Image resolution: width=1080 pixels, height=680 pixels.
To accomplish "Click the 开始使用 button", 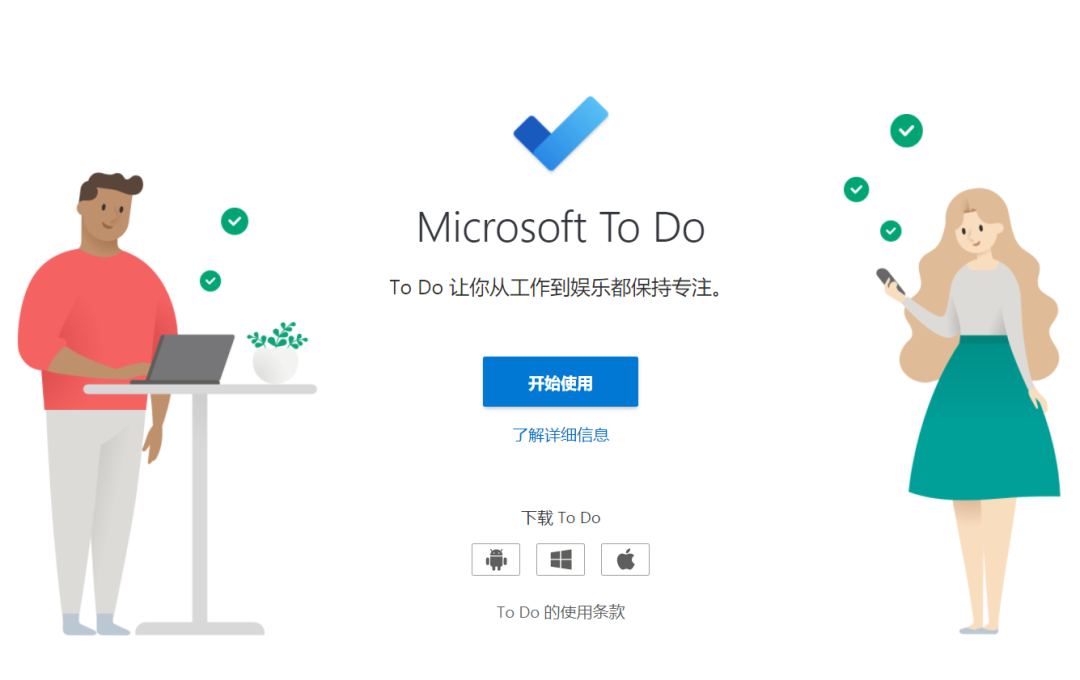I will pos(560,382).
